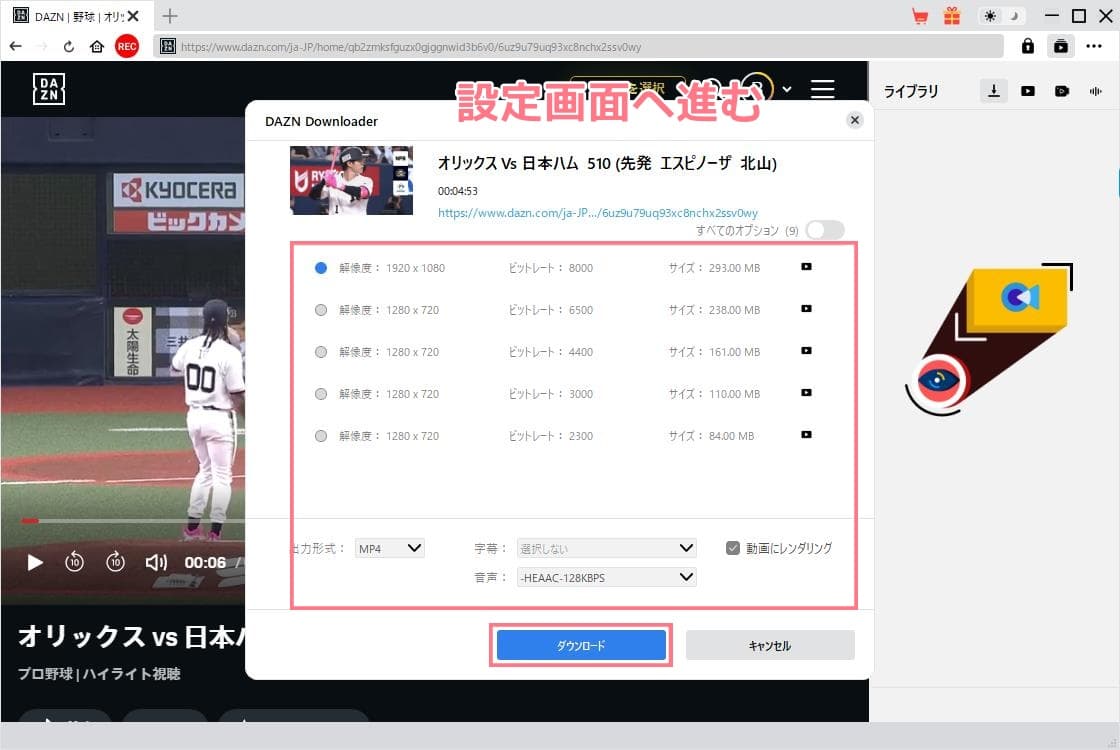This screenshot has width=1120, height=750.
Task: Click the ライブラリ heading
Action: tap(911, 91)
